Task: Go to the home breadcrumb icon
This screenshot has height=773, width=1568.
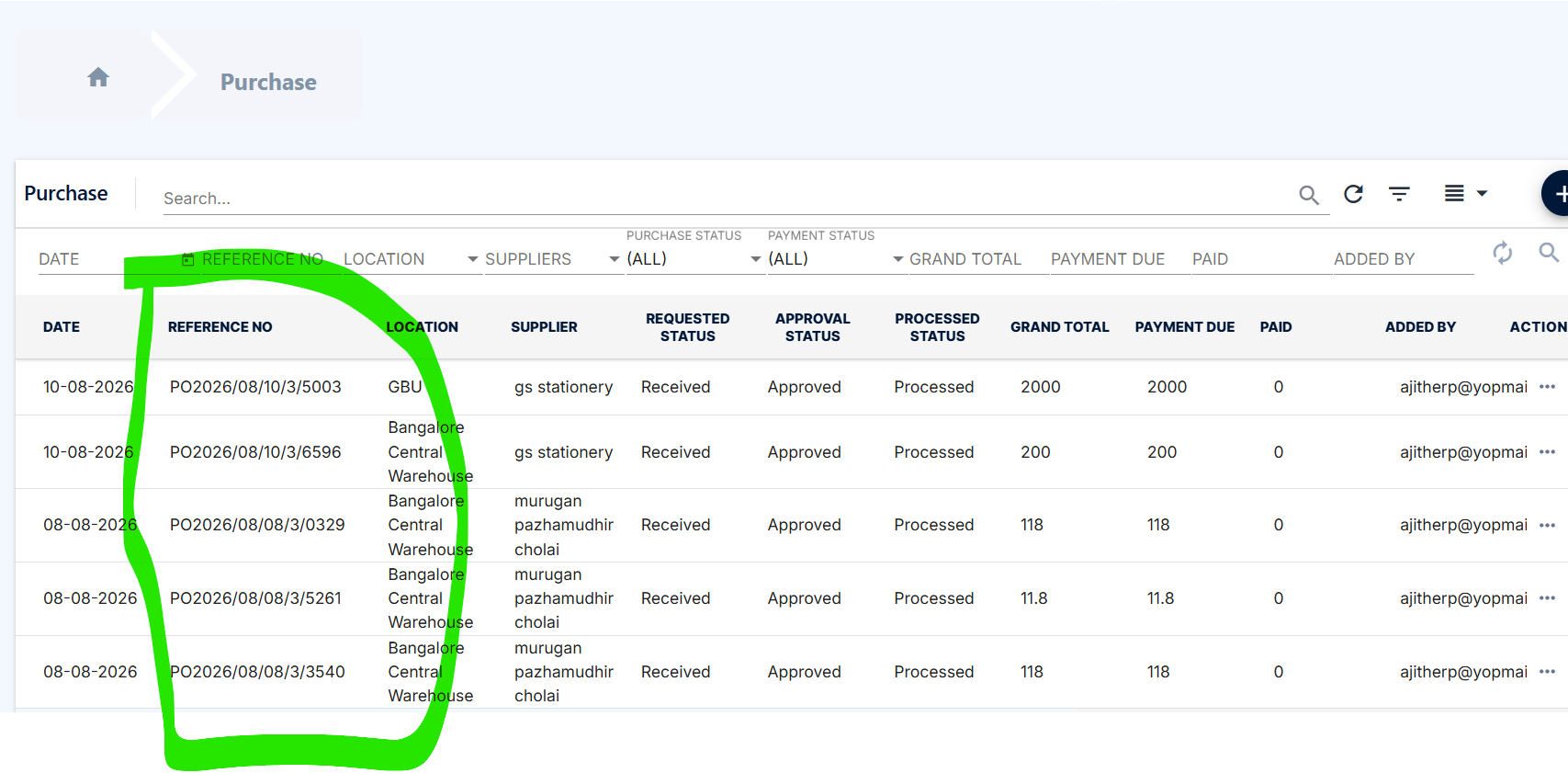Action: pos(98,77)
